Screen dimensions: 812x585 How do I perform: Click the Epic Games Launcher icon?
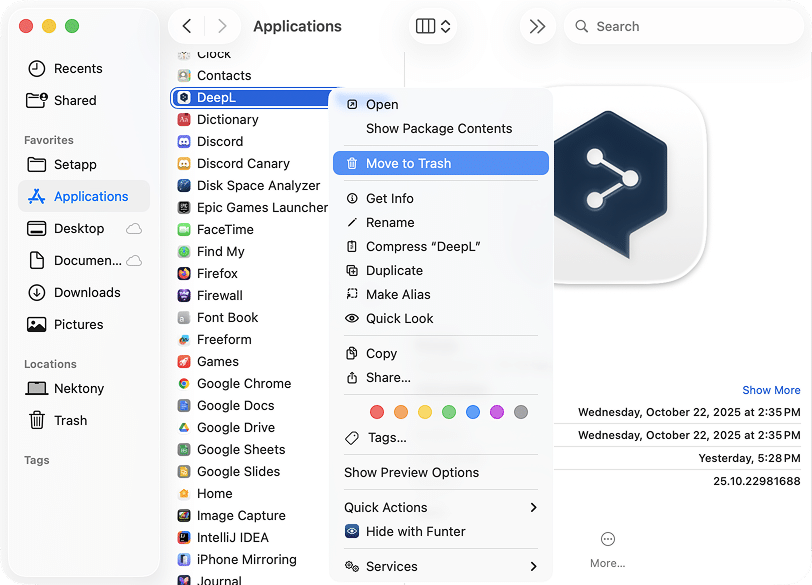[x=185, y=207]
